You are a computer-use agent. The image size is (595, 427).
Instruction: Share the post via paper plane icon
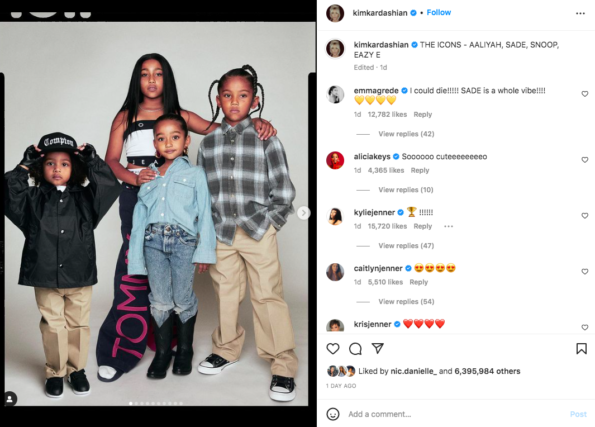378,348
